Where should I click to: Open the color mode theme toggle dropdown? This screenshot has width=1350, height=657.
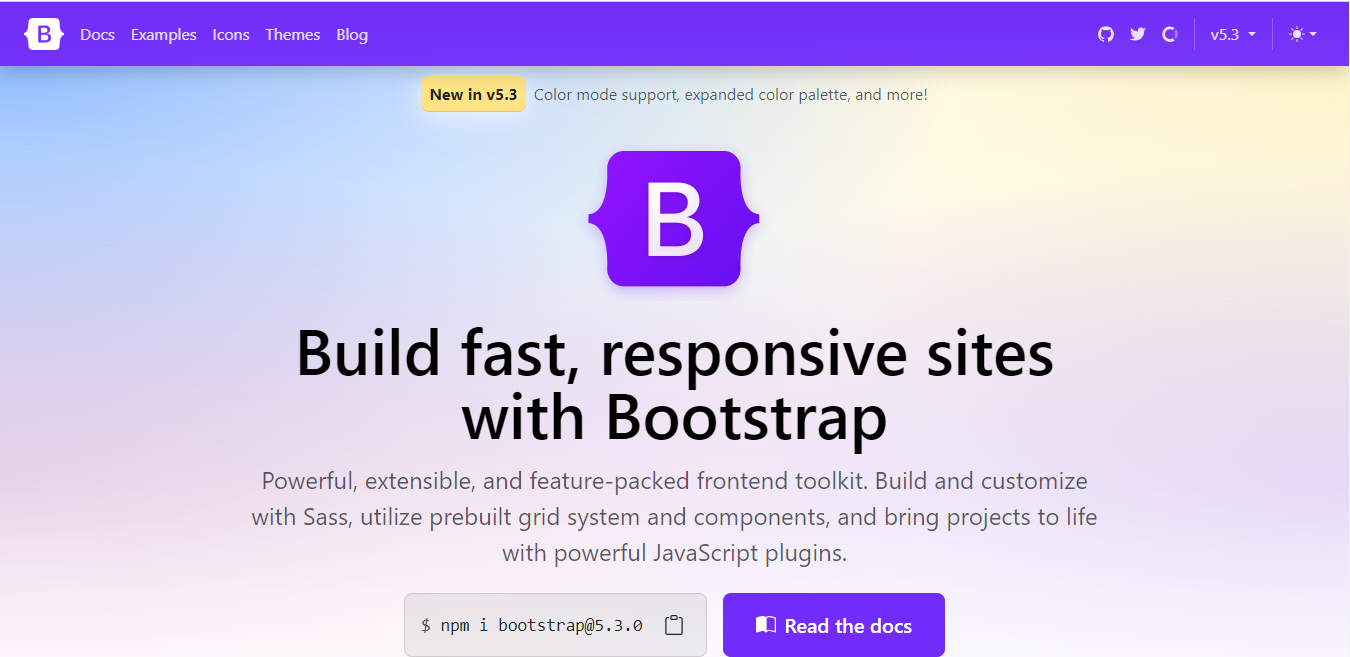click(x=1303, y=34)
